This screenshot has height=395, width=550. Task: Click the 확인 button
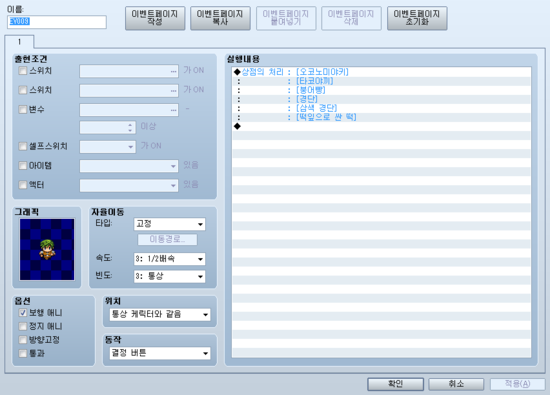[395, 384]
